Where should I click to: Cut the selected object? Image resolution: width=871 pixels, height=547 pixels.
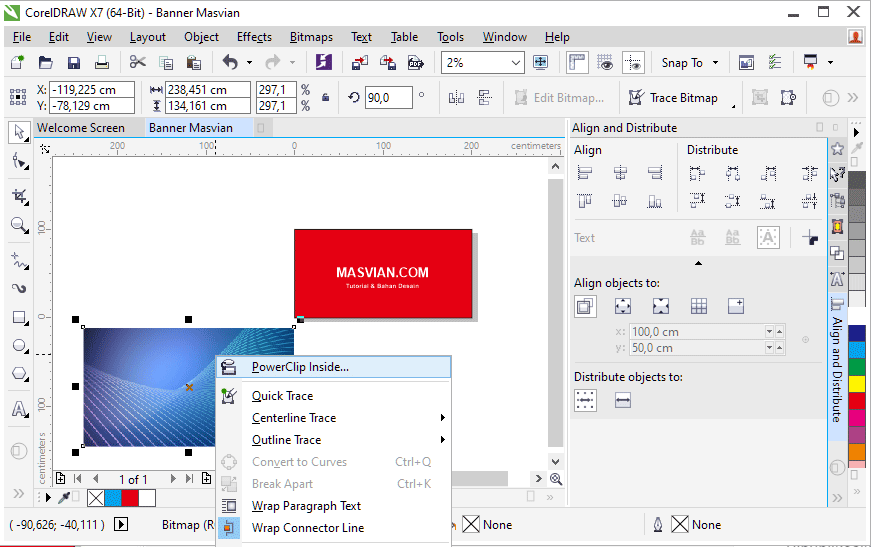coord(137,62)
